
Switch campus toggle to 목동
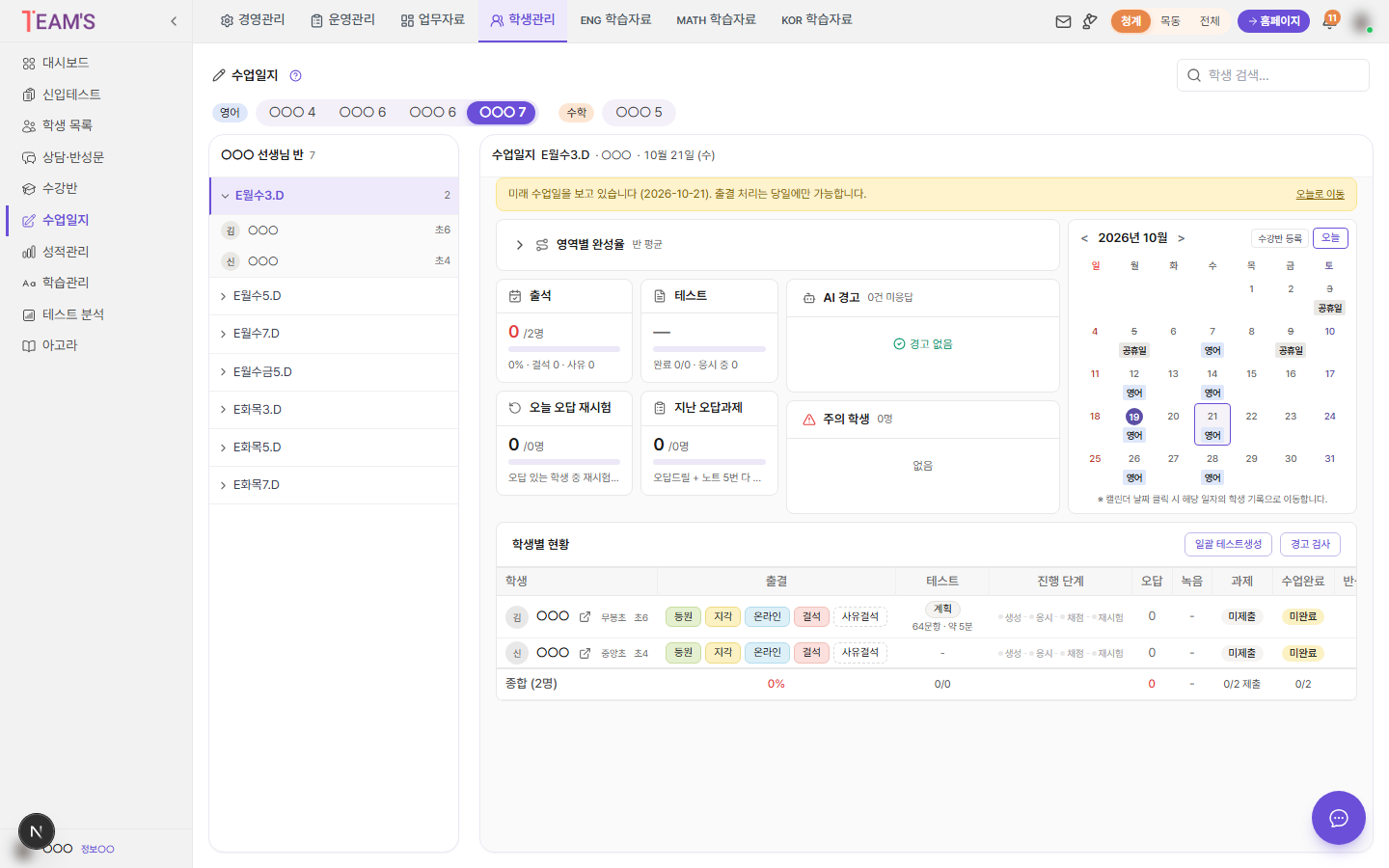[1170, 21]
